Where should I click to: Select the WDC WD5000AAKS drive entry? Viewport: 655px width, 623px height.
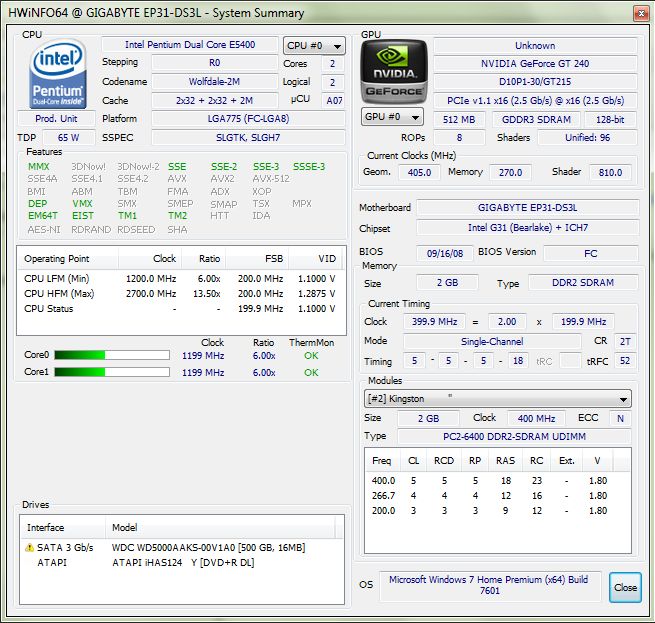[182, 547]
